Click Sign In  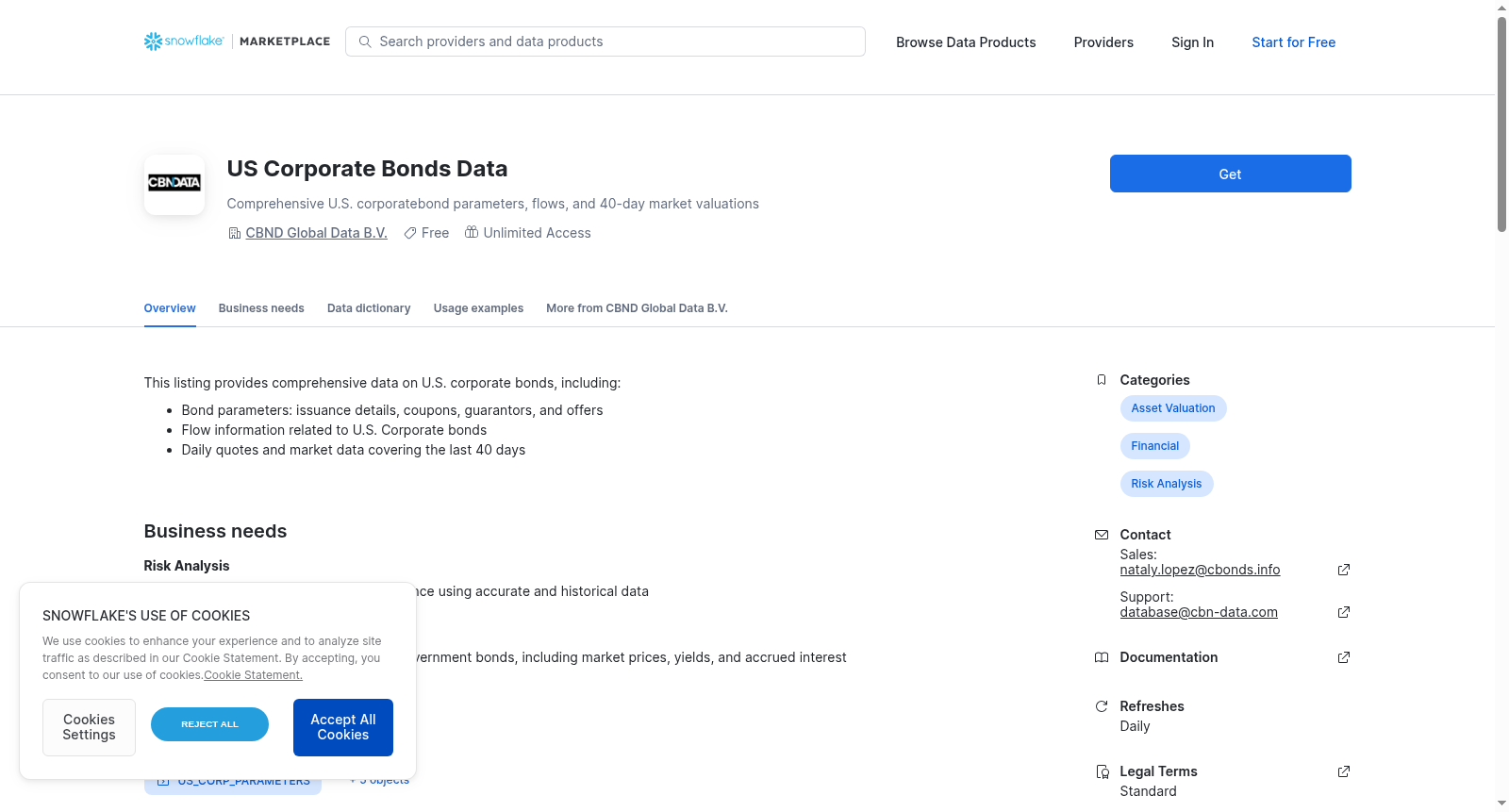[1192, 42]
